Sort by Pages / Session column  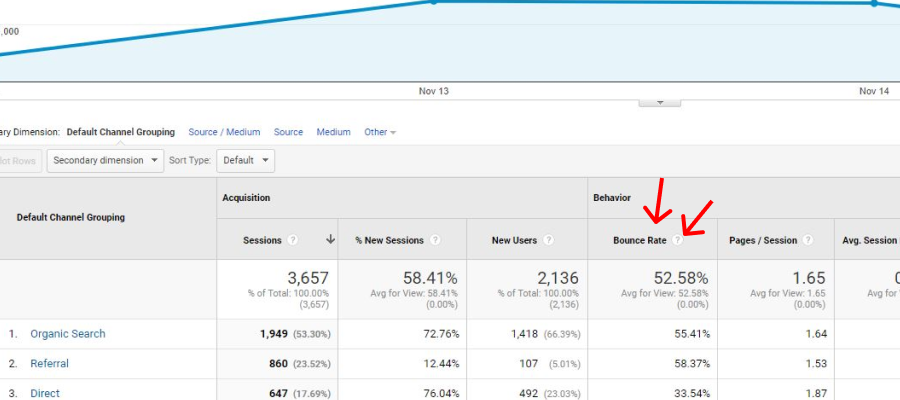(763, 240)
